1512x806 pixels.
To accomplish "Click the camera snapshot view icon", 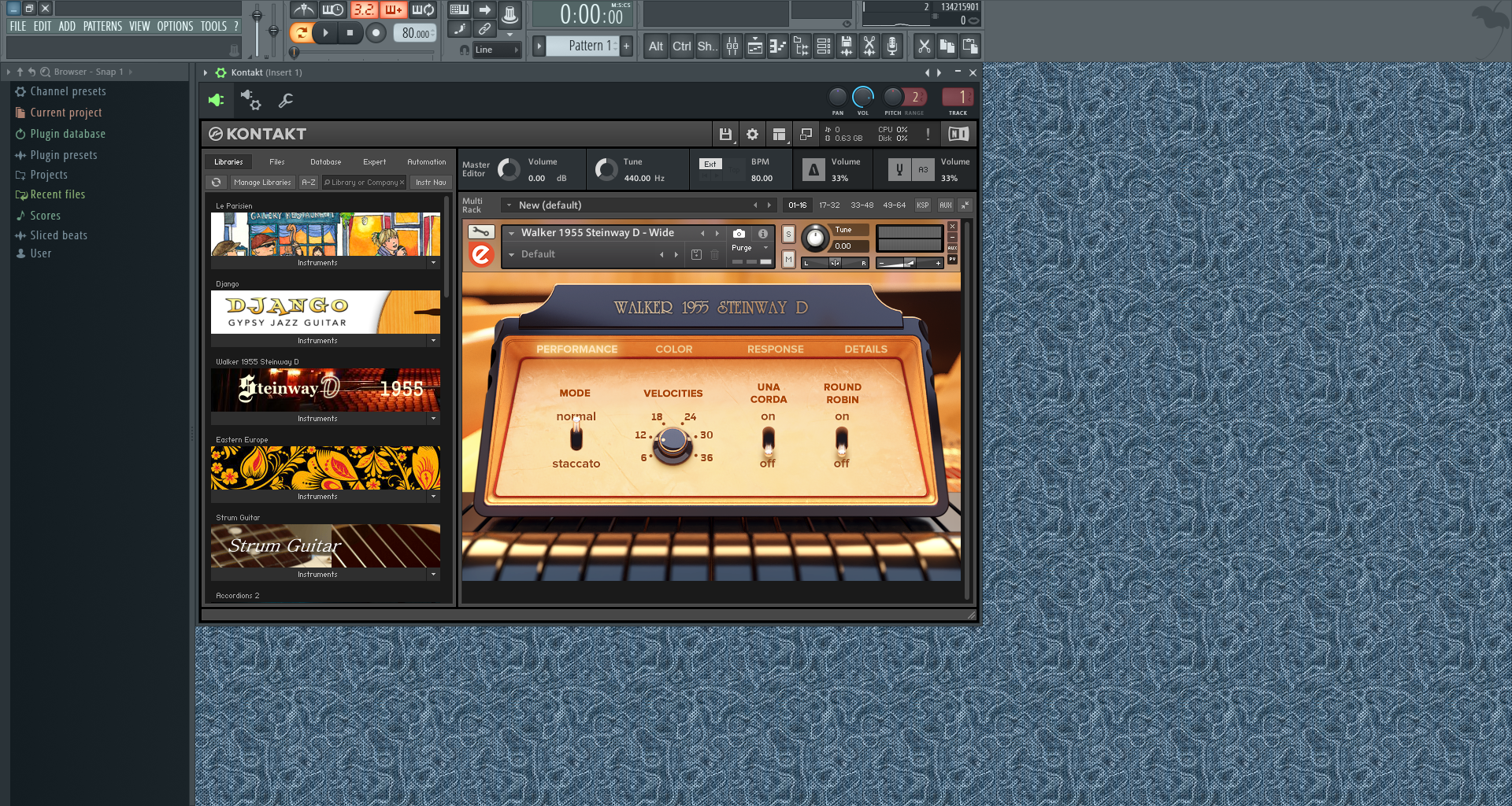I will click(x=739, y=234).
